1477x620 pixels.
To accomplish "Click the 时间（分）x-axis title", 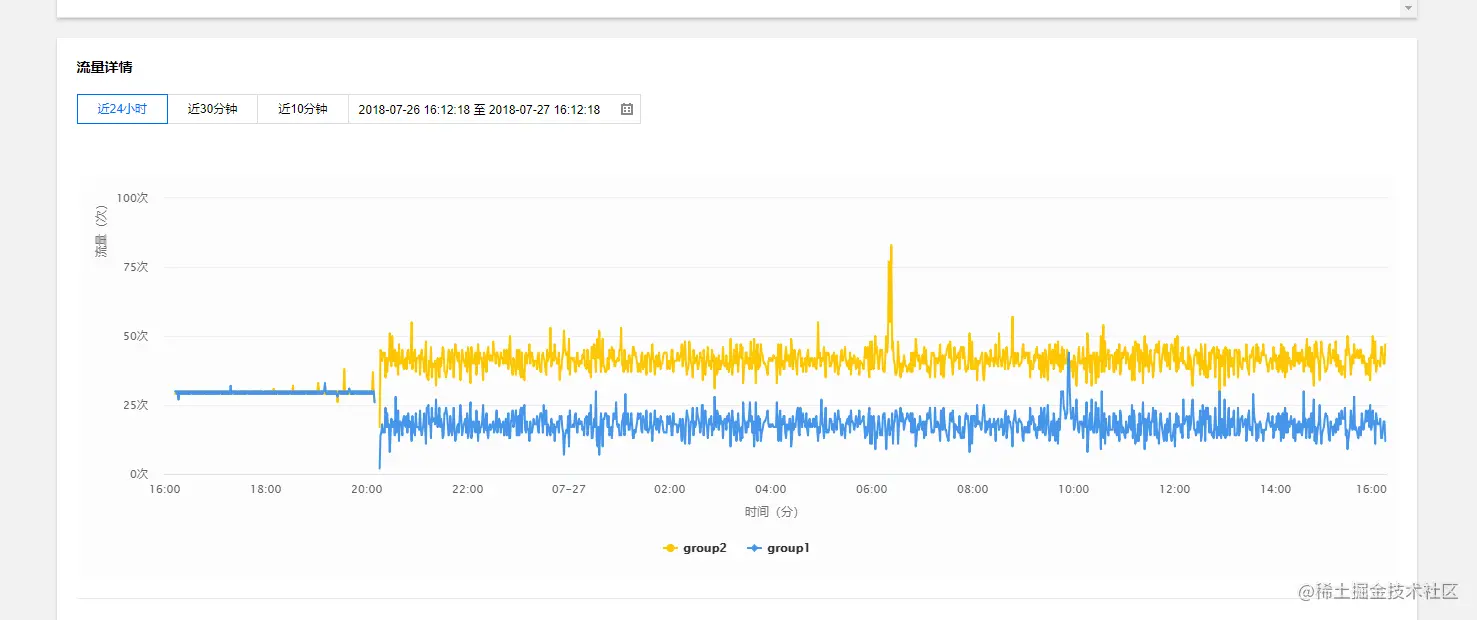I will pyautogui.click(x=771, y=512).
